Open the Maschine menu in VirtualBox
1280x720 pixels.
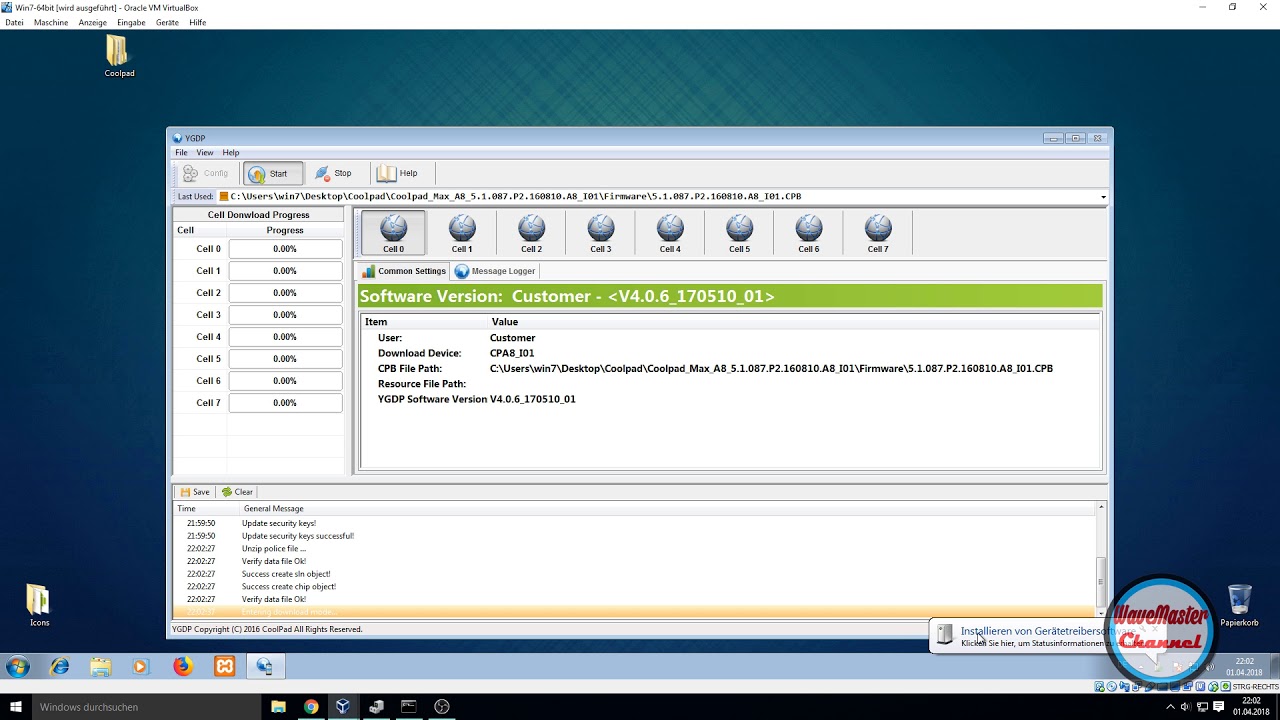coord(50,22)
